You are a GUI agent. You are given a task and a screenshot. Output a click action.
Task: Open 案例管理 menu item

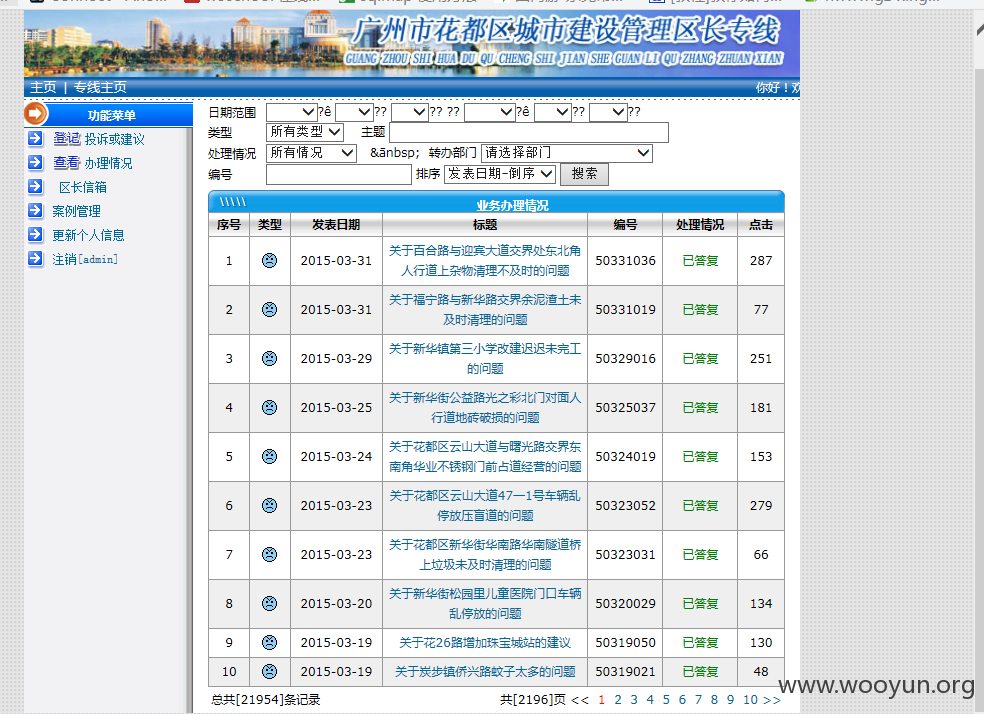coord(77,211)
